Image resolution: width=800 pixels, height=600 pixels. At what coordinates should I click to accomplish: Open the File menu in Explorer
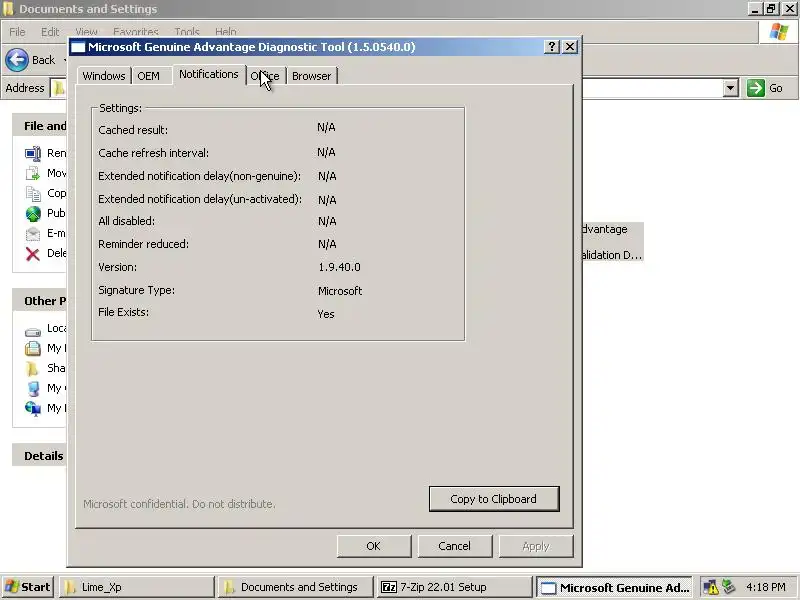point(17,32)
